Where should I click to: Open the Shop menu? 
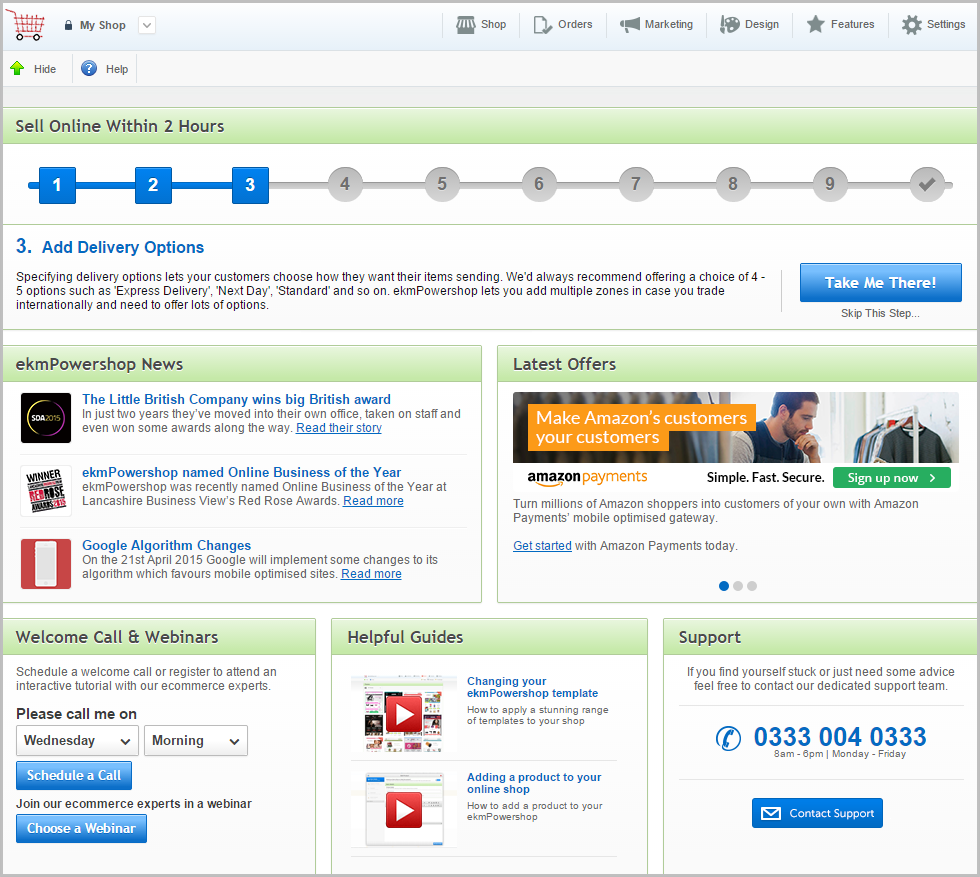pos(481,25)
